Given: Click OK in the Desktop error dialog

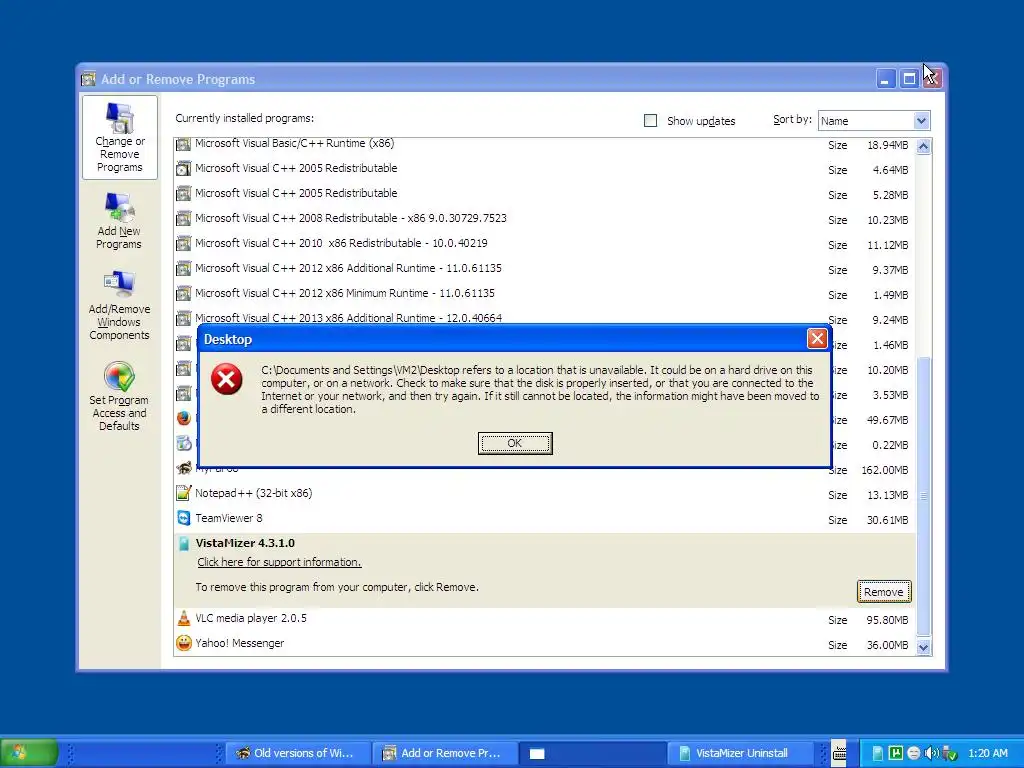Looking at the screenshot, I should coord(515,443).
